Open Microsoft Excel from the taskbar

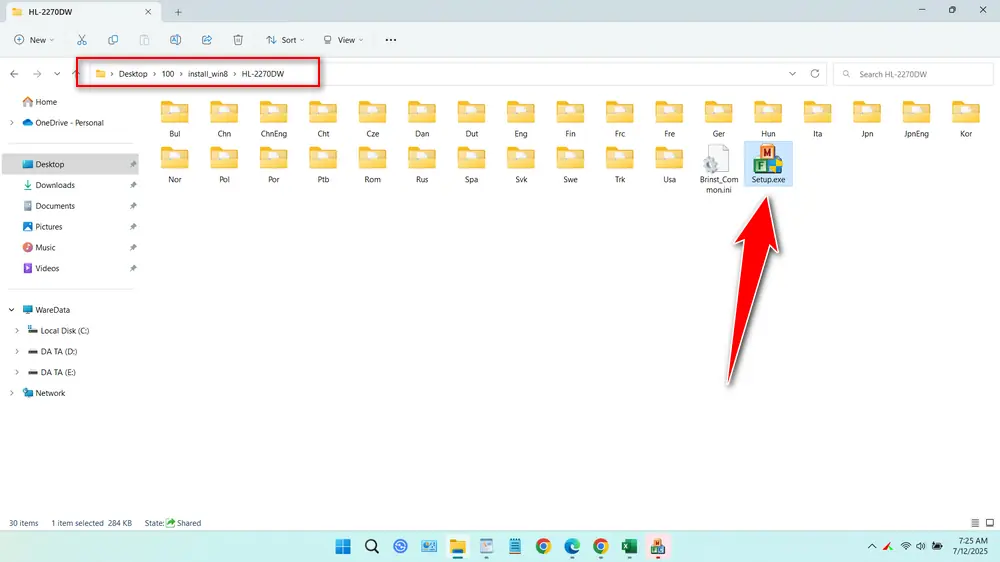[630, 546]
